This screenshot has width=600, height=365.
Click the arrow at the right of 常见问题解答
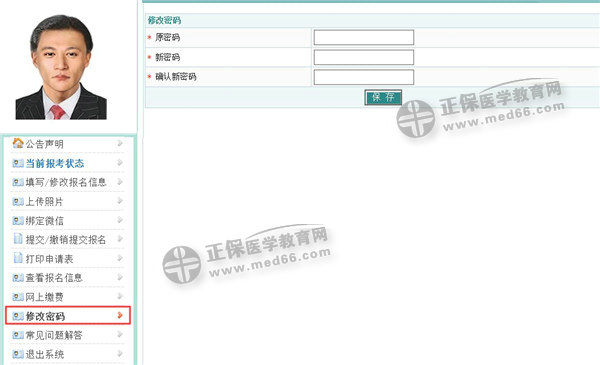pyautogui.click(x=120, y=334)
